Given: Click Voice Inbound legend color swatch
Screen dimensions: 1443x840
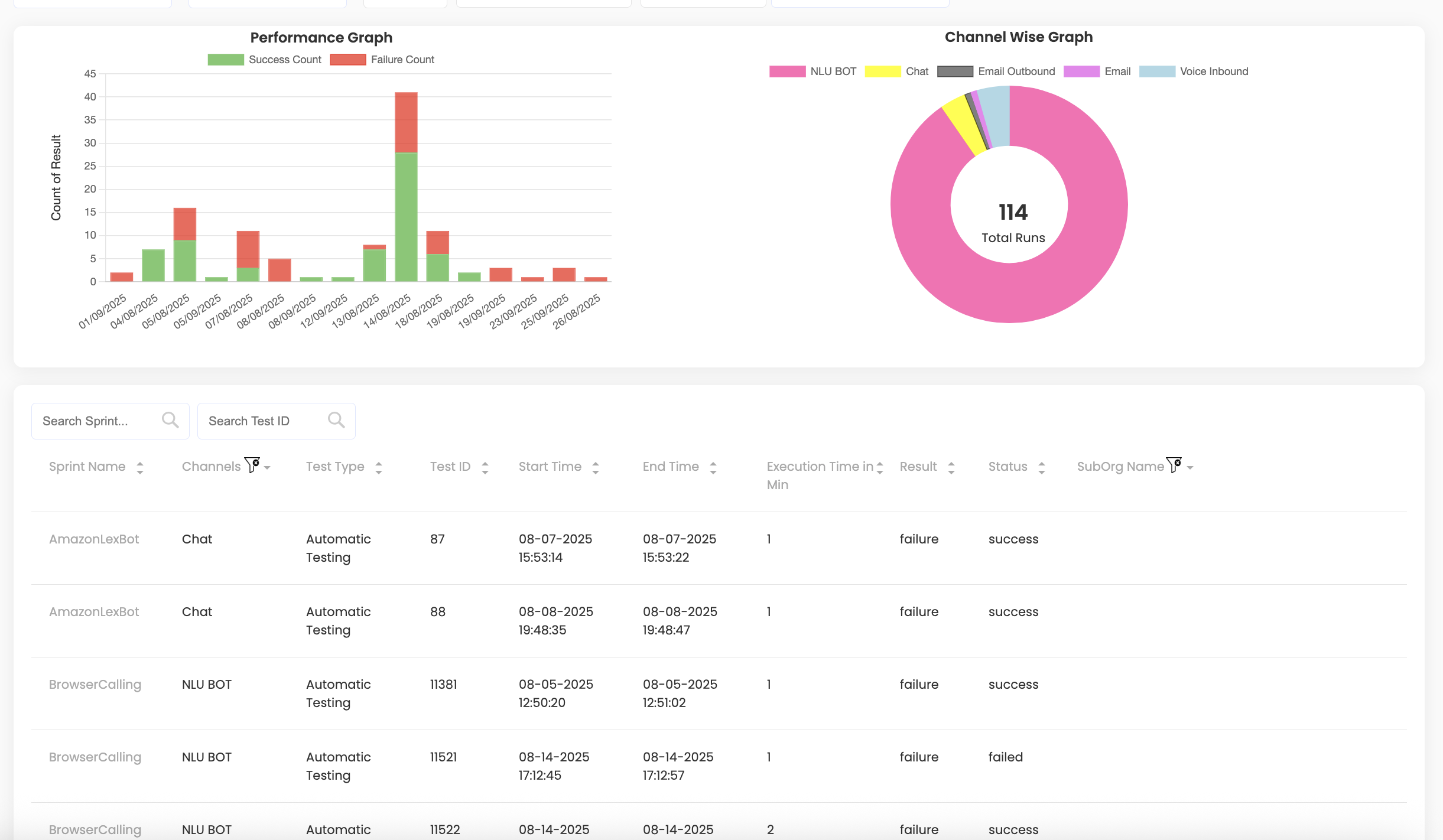Looking at the screenshot, I should click(1157, 71).
